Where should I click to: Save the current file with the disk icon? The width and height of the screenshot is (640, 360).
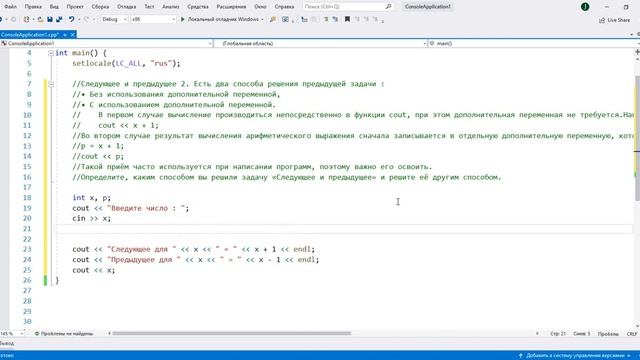pos(50,19)
